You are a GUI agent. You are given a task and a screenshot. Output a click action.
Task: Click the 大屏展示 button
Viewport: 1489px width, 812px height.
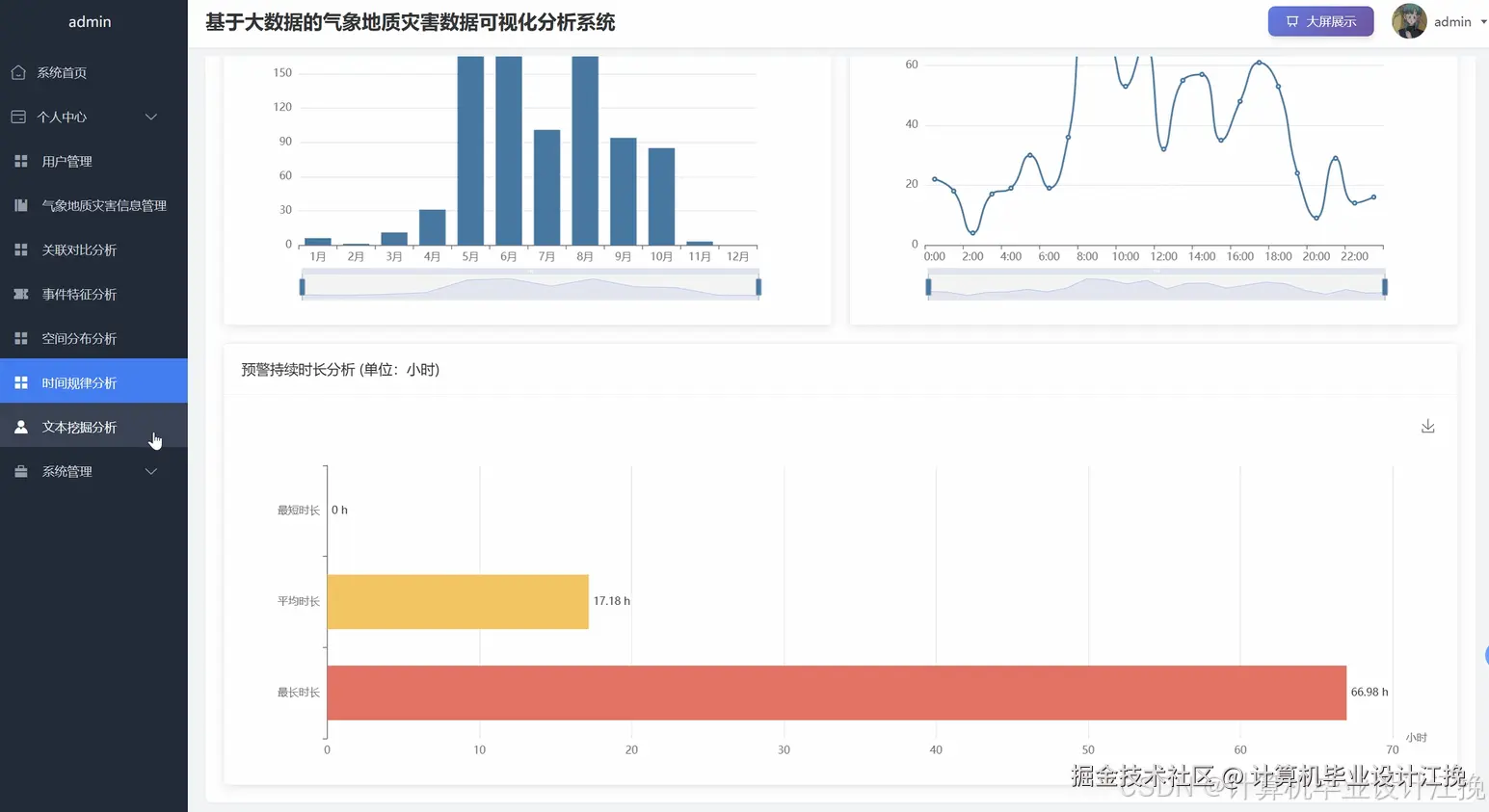pos(1320,21)
